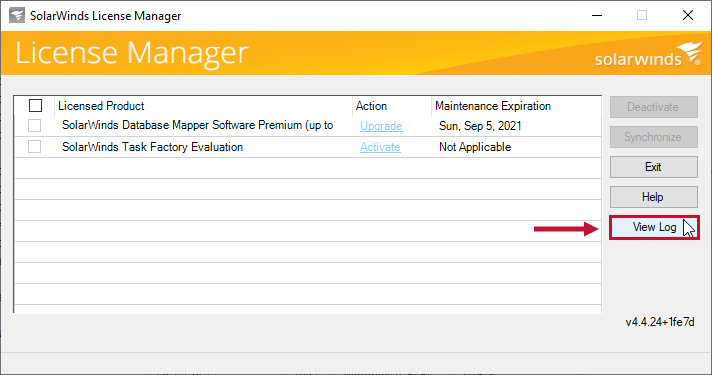The height and width of the screenshot is (375, 712).
Task: Minimize the License Manager window
Action: coord(597,15)
